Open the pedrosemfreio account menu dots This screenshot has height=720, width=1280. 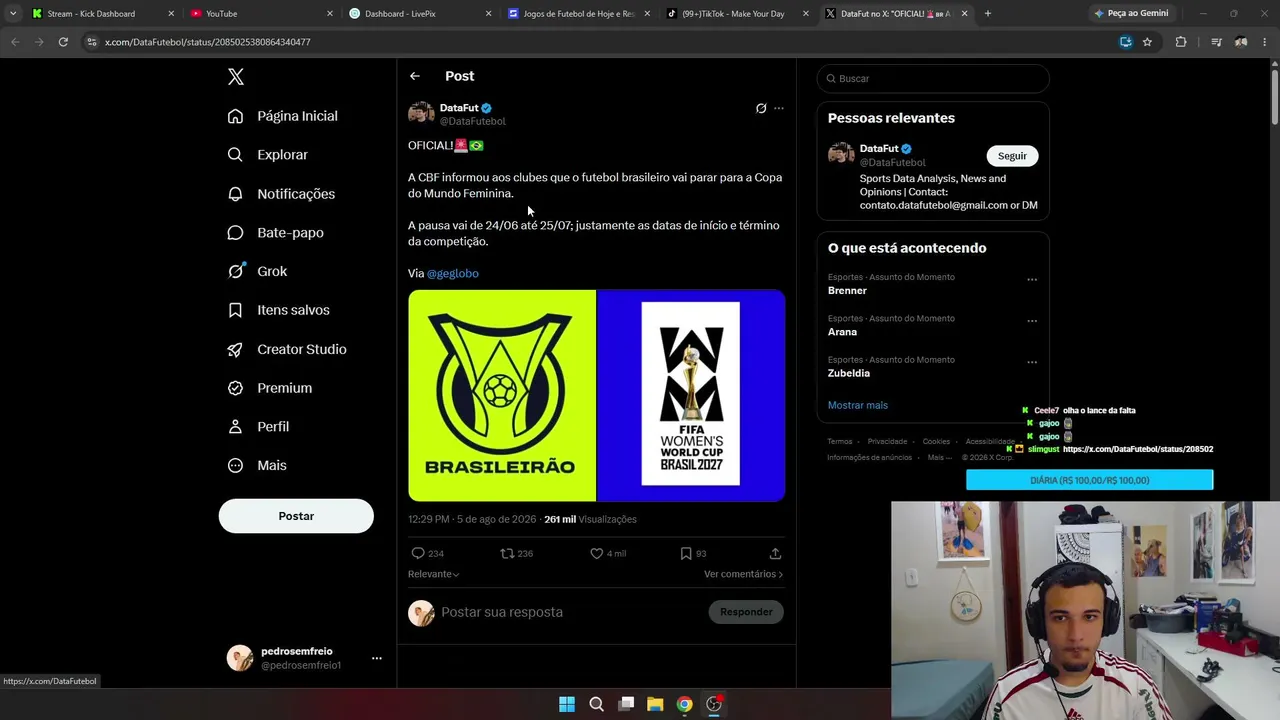(x=377, y=658)
